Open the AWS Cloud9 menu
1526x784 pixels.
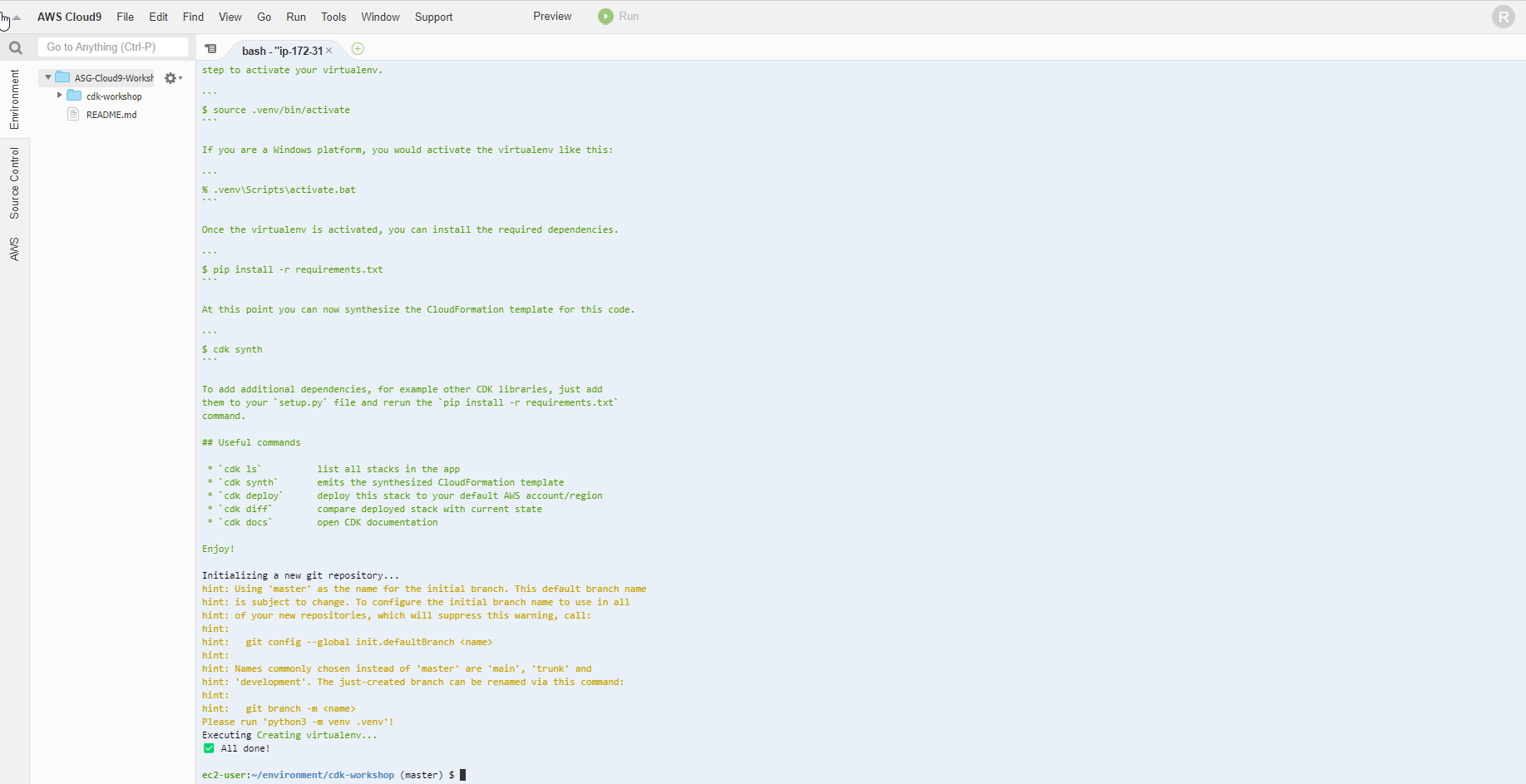(x=69, y=17)
